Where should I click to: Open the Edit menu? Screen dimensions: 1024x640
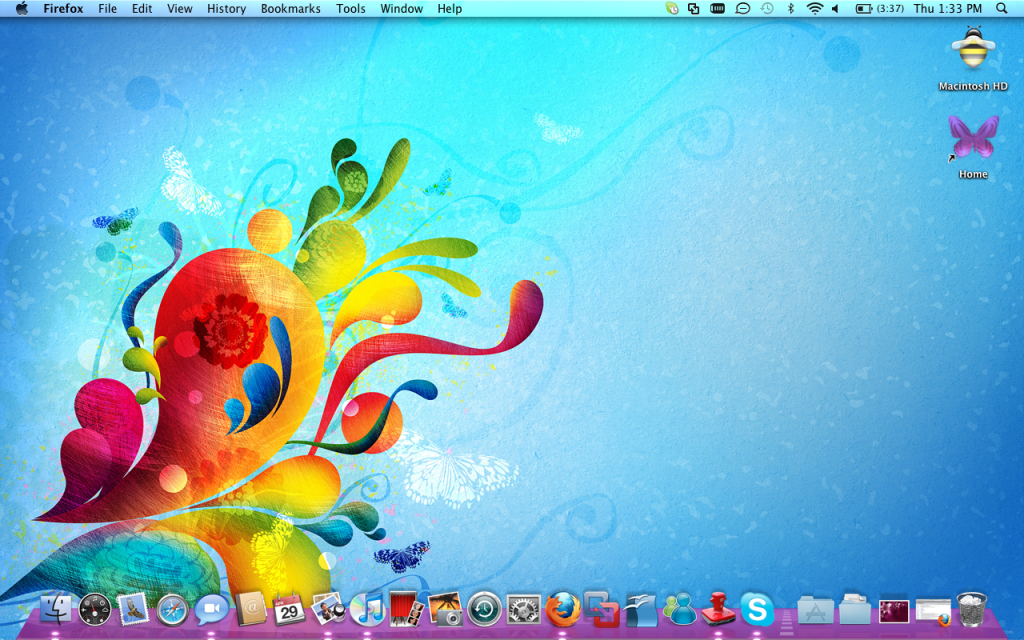[x=142, y=8]
